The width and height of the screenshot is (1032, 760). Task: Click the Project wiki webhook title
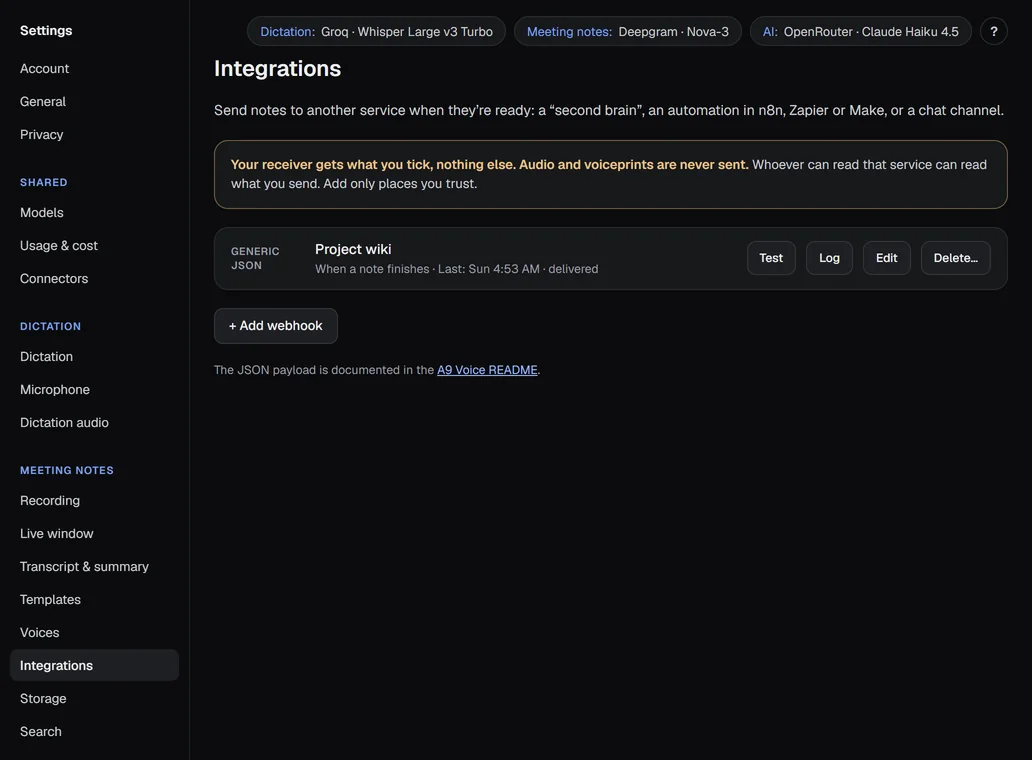pos(353,249)
